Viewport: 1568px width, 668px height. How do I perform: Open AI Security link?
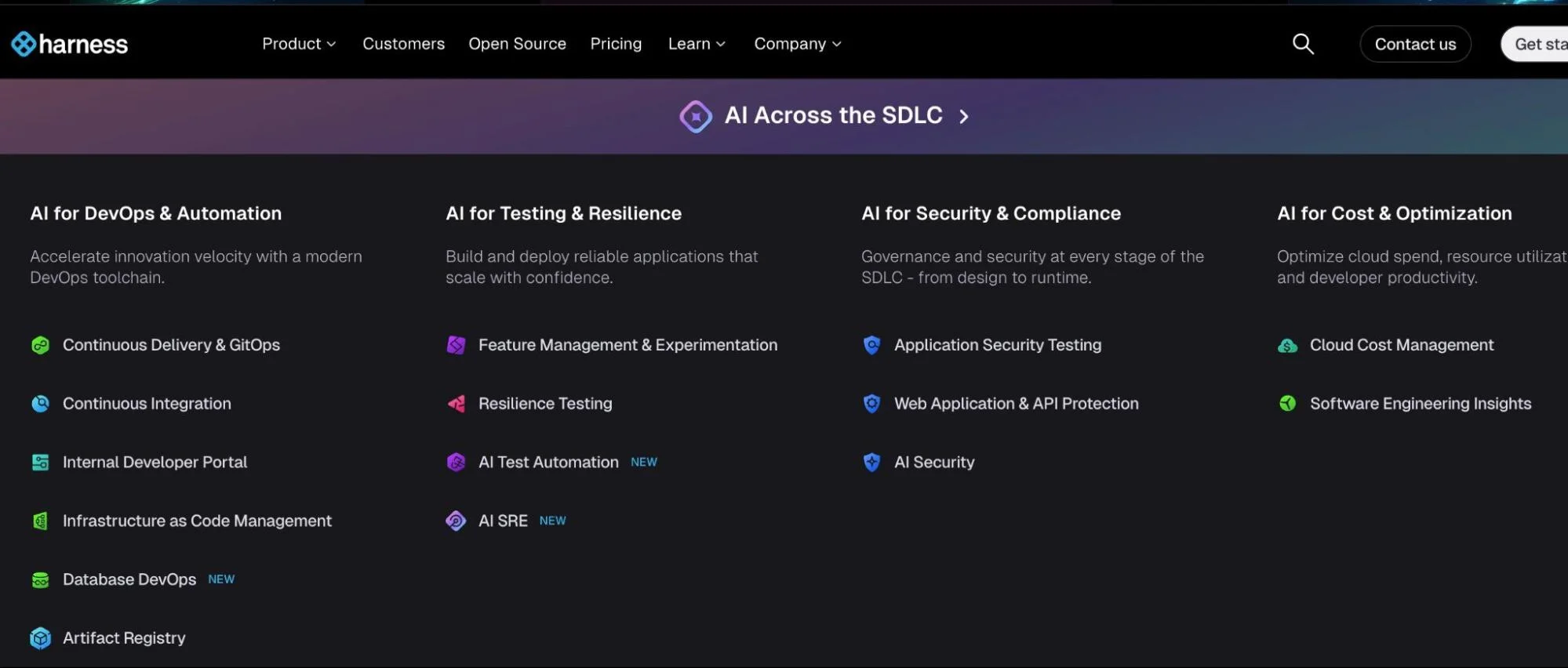934,463
